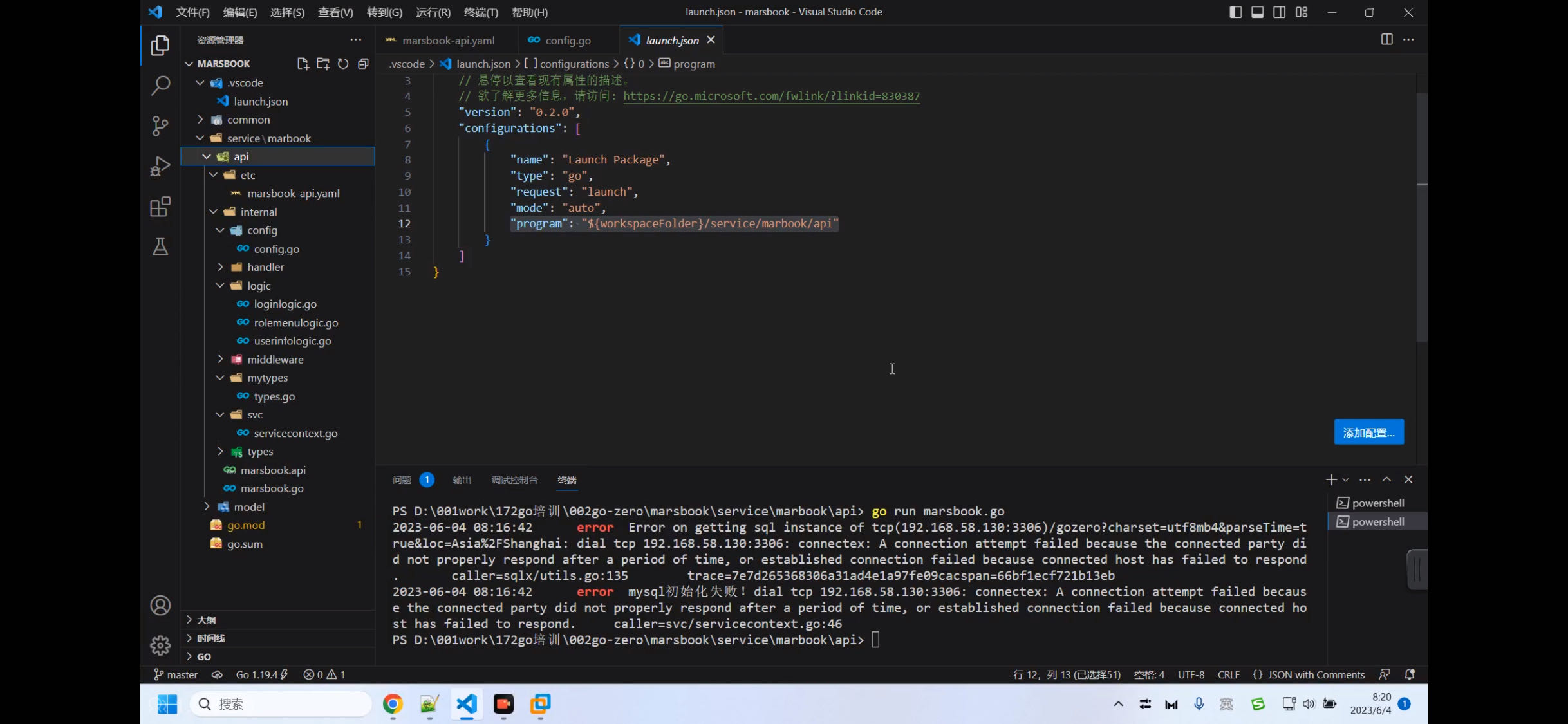
Task: Collapse all folders in explorer
Action: tap(363, 64)
